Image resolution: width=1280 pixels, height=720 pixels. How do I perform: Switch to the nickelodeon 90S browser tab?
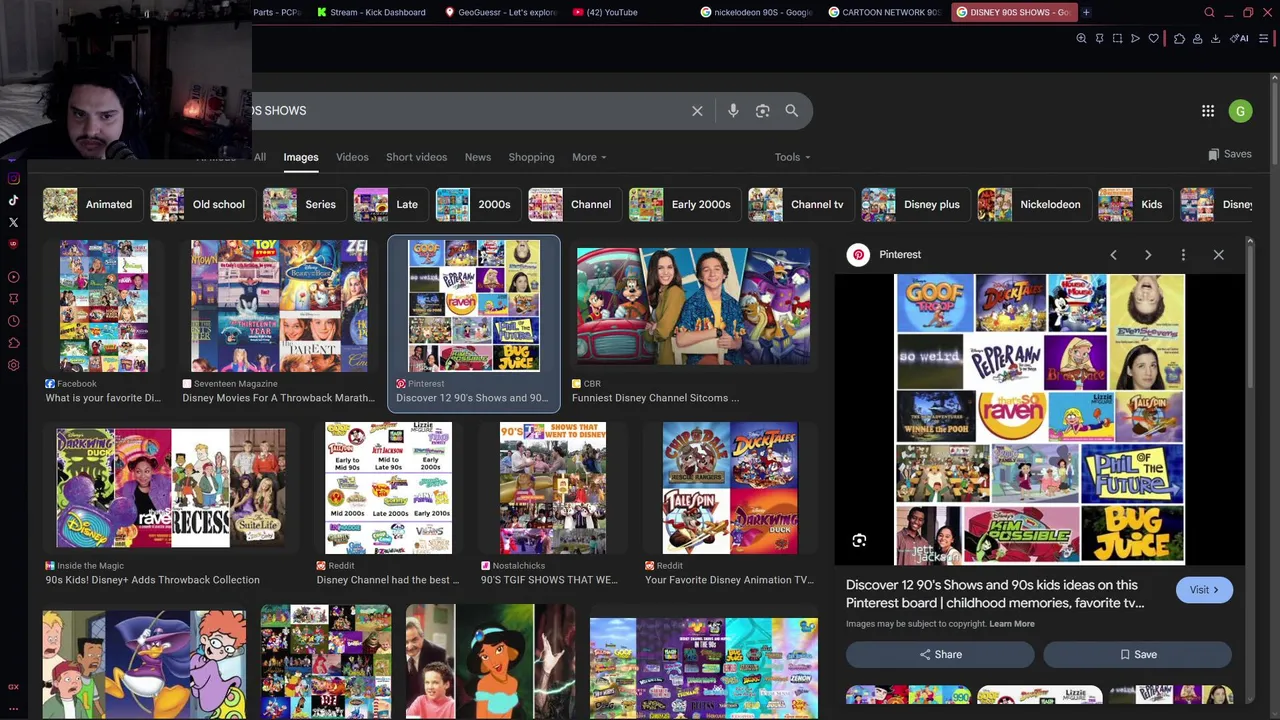757,12
